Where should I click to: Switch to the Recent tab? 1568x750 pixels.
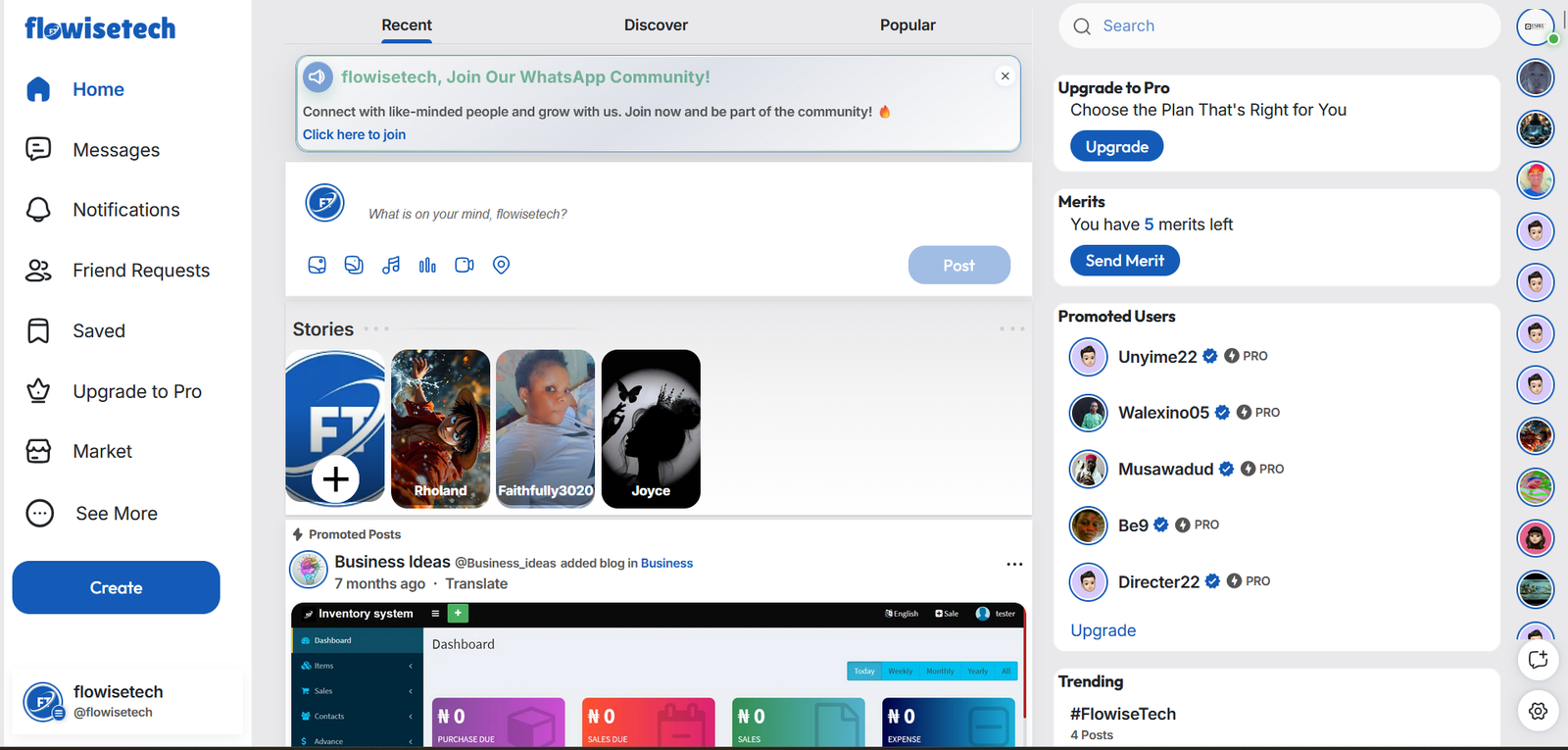[x=407, y=25]
